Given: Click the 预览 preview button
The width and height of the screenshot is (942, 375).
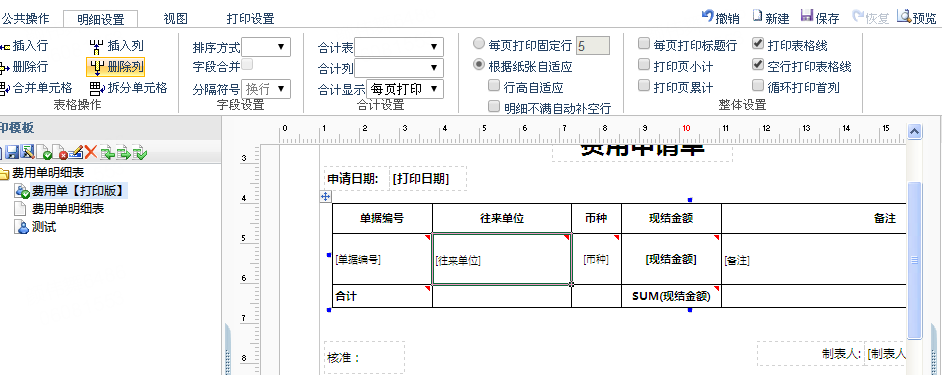Looking at the screenshot, I should 917,17.
